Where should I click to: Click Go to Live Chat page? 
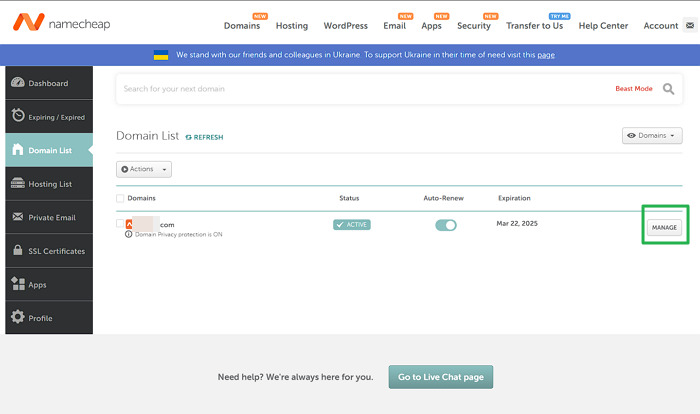pos(441,377)
